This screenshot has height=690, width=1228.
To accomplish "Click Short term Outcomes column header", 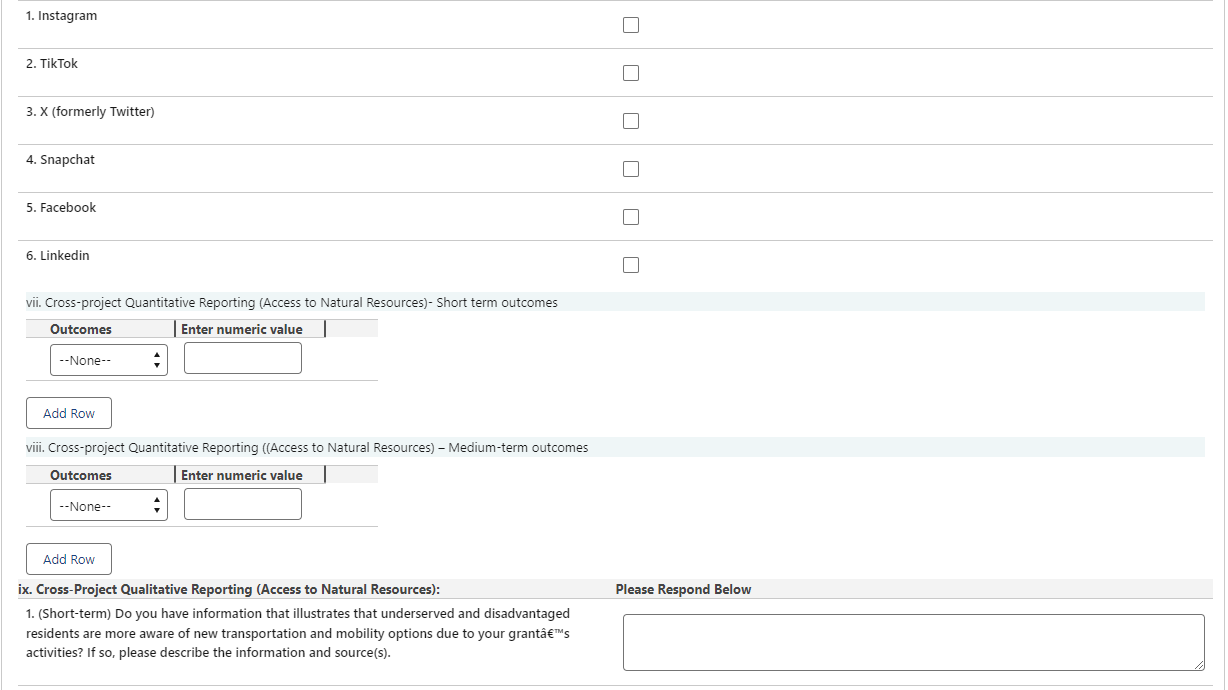I will pos(81,329).
